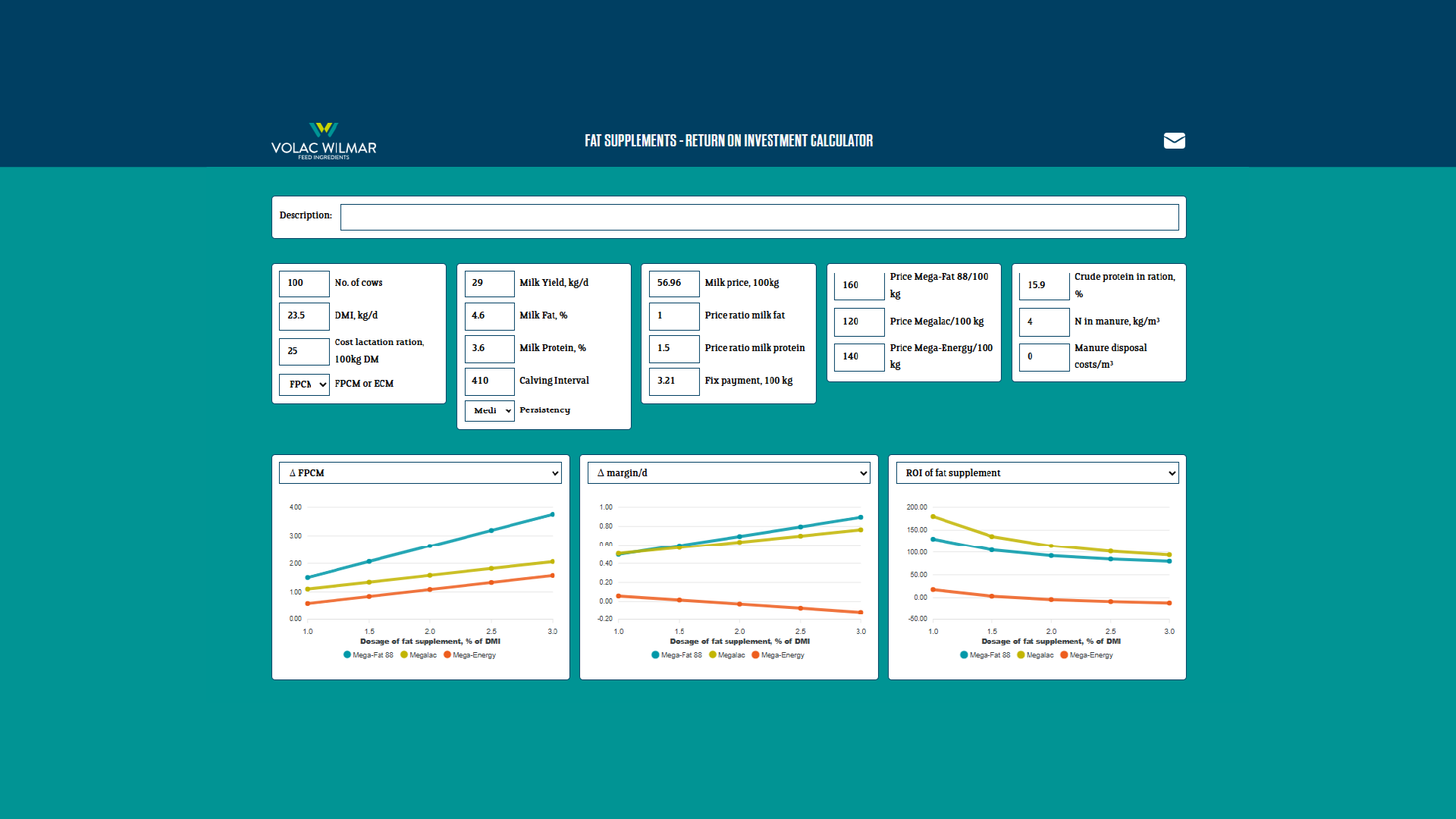Select the Crude protein in ration field
Screen dimensions: 1456x819
[x=1043, y=286]
